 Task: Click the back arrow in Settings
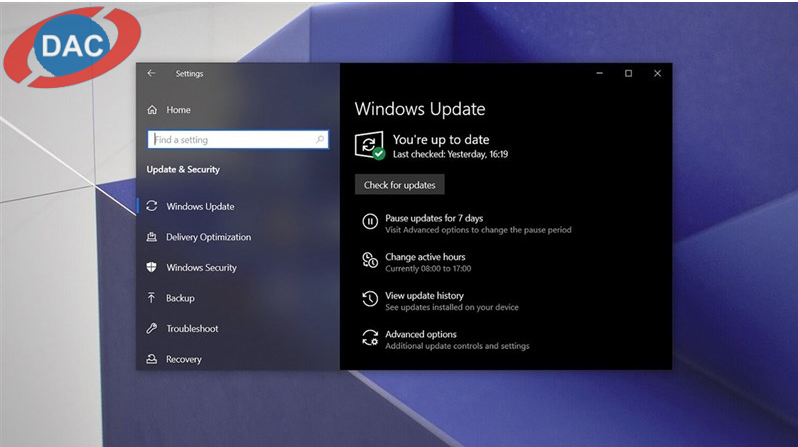[151, 73]
